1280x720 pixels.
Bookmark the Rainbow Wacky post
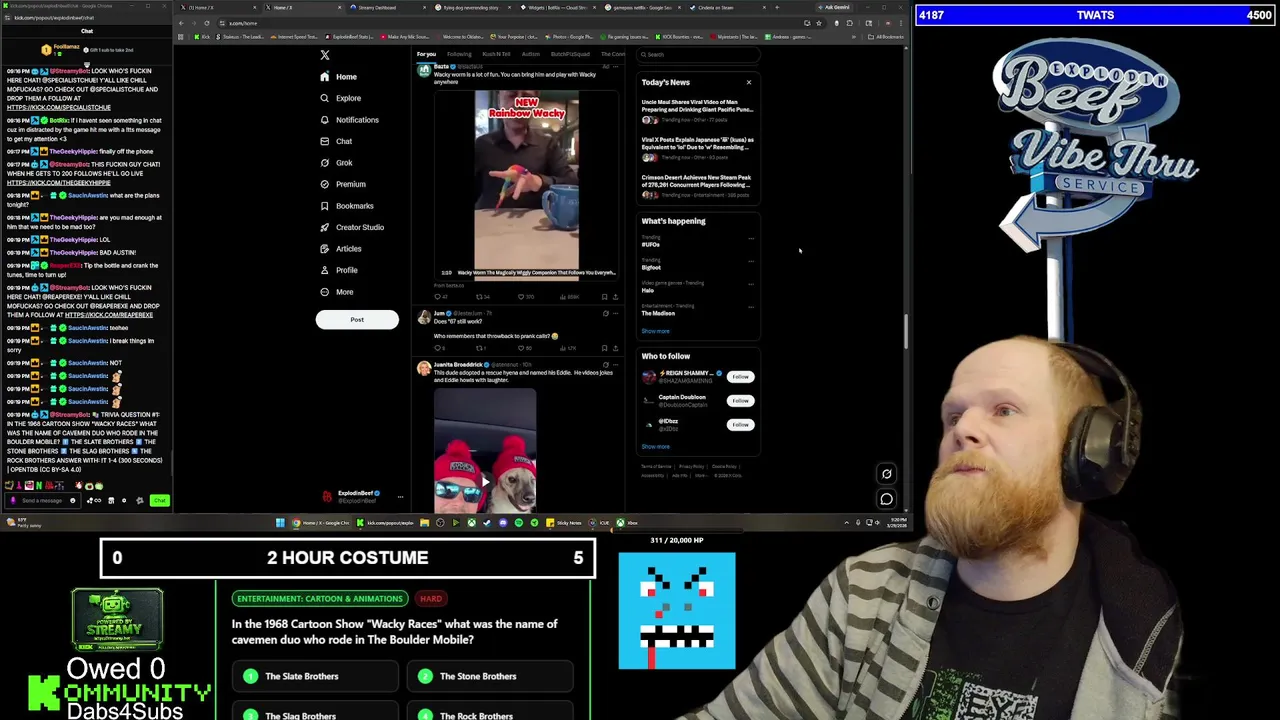pos(604,297)
